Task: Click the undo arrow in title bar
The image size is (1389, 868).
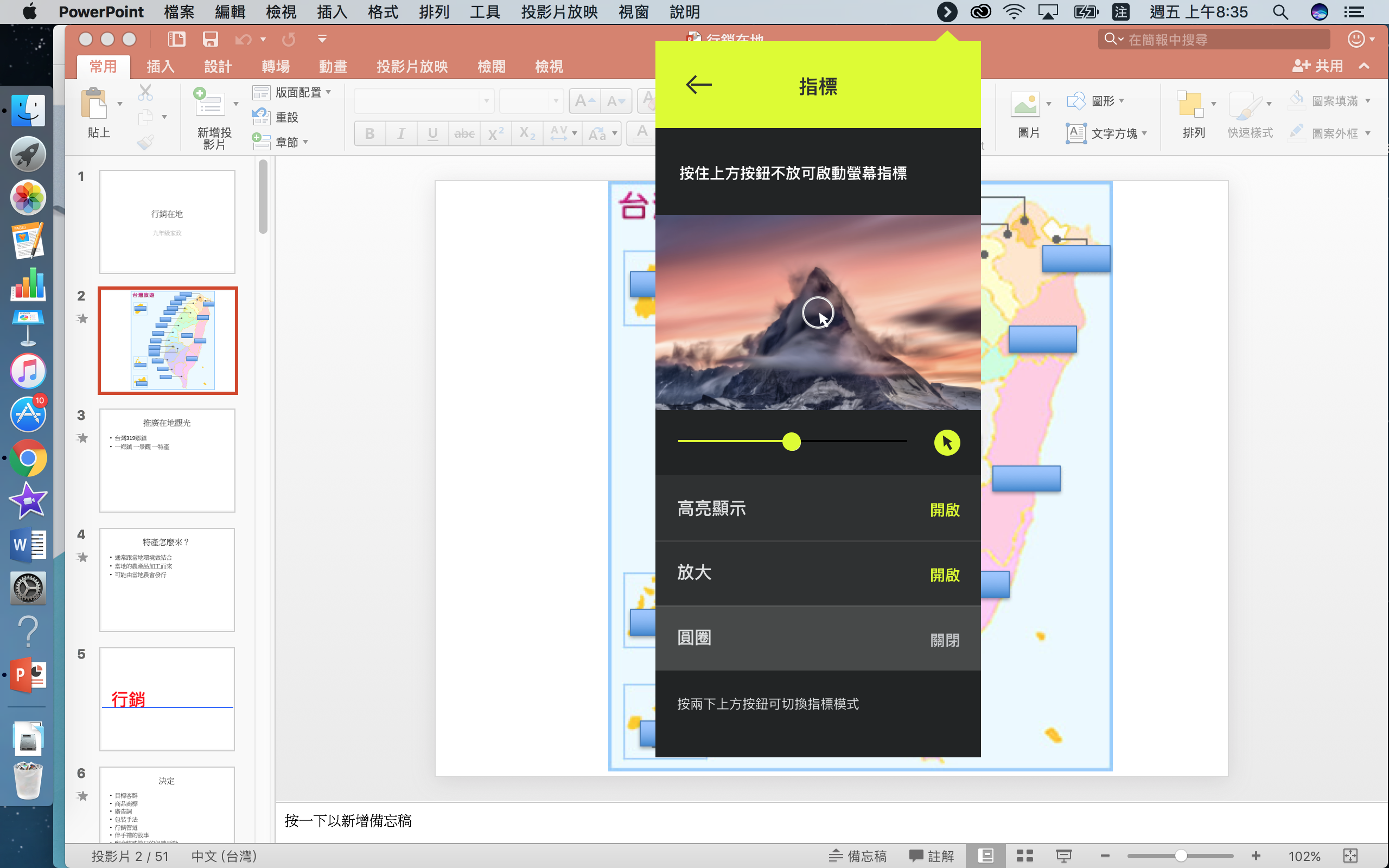Action: 243,39
